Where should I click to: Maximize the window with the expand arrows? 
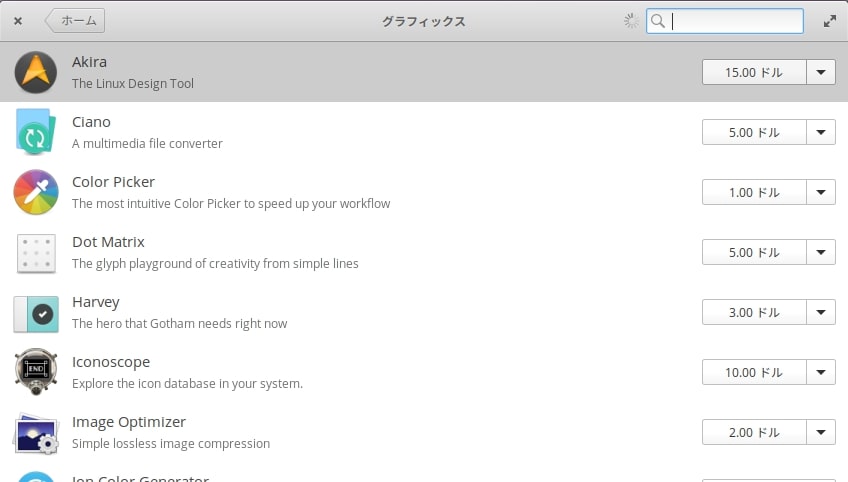tap(829, 21)
